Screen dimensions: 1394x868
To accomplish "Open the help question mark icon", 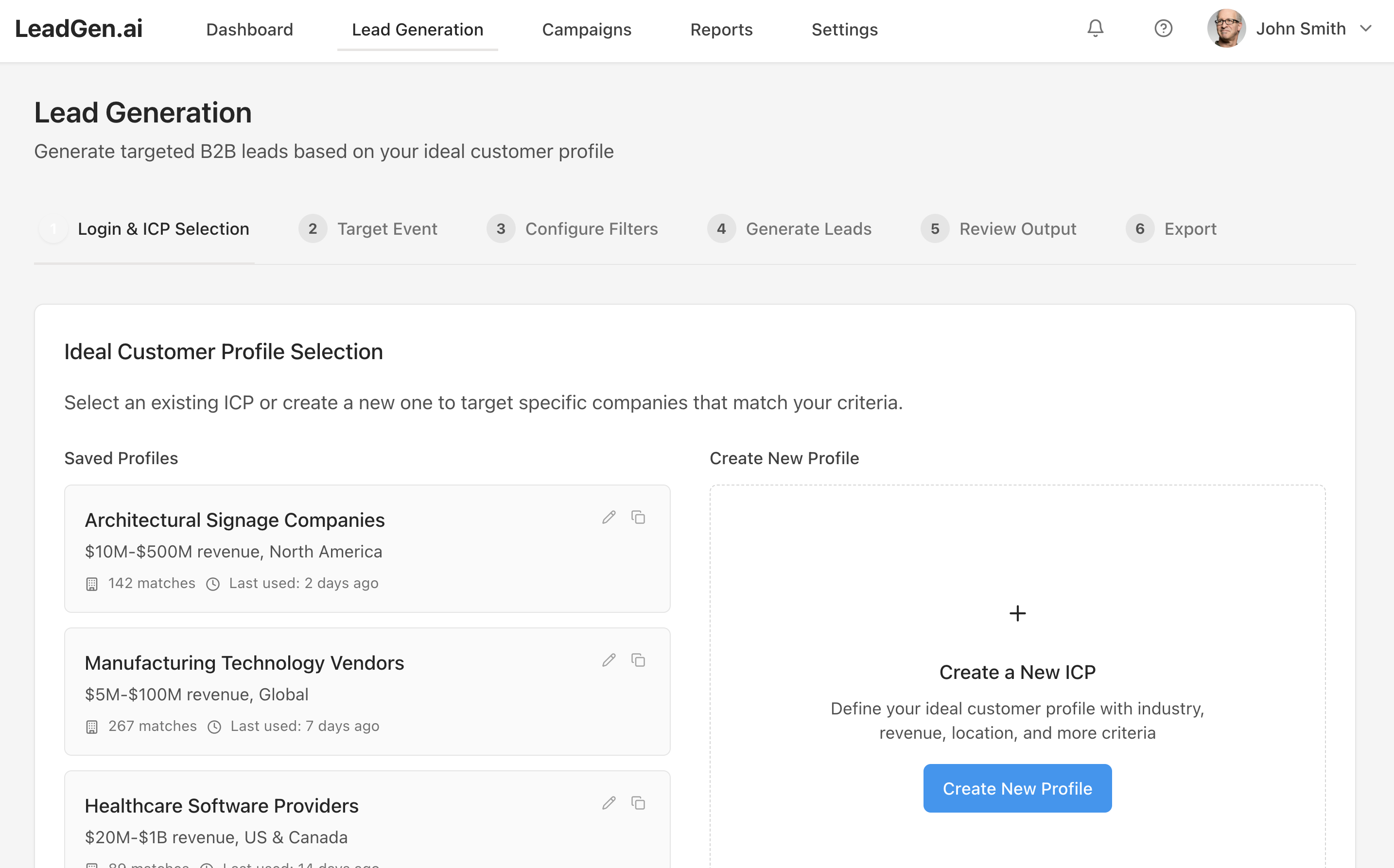I will coord(1163,28).
